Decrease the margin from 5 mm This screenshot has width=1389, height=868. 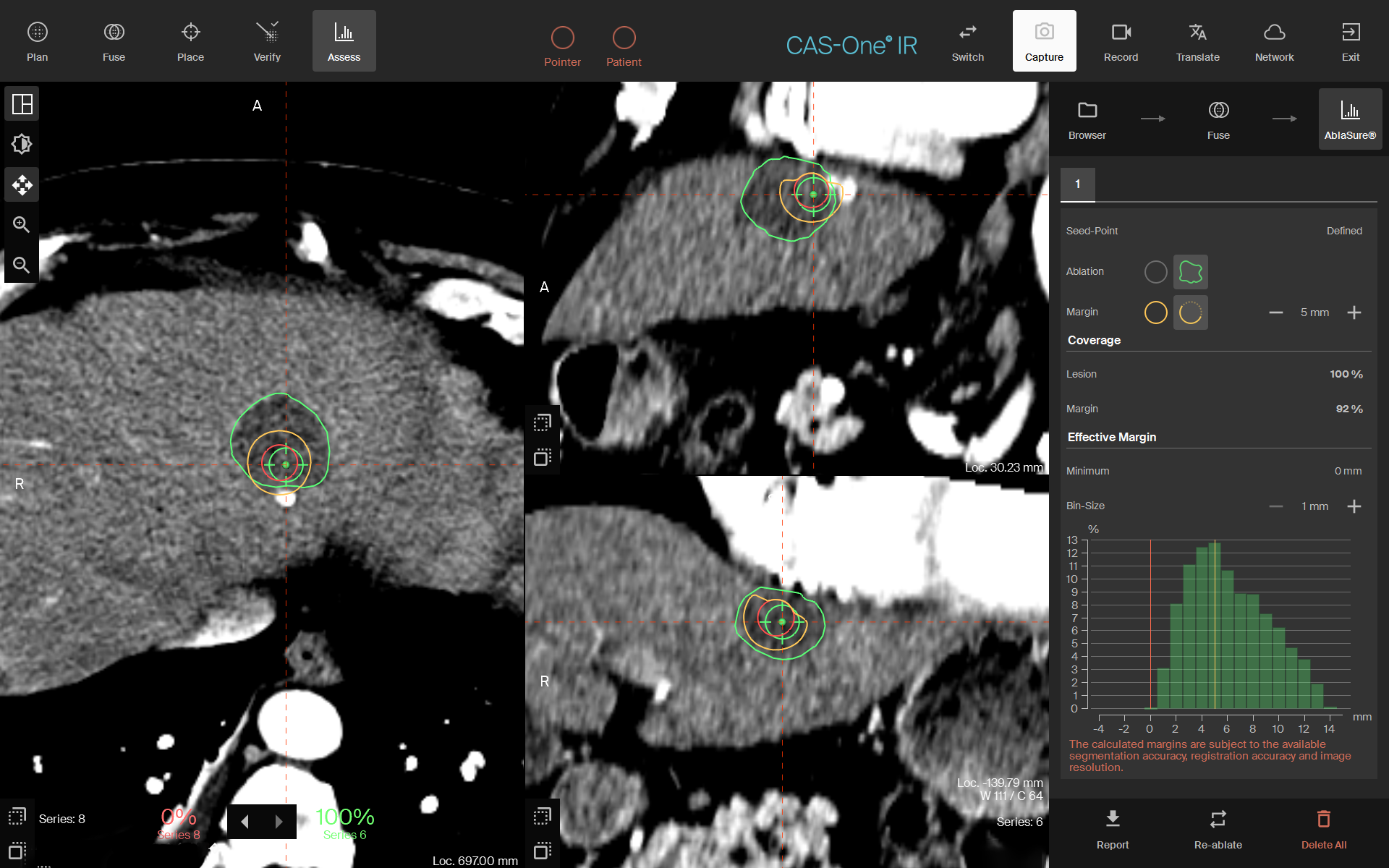pyautogui.click(x=1276, y=312)
